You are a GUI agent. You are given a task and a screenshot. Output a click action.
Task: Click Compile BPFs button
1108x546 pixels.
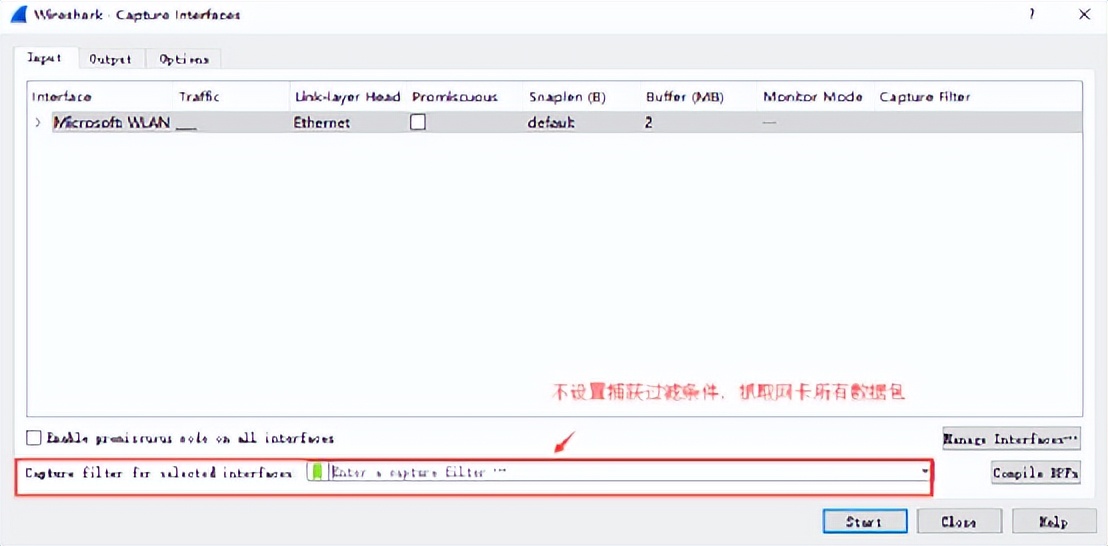[x=1035, y=473]
